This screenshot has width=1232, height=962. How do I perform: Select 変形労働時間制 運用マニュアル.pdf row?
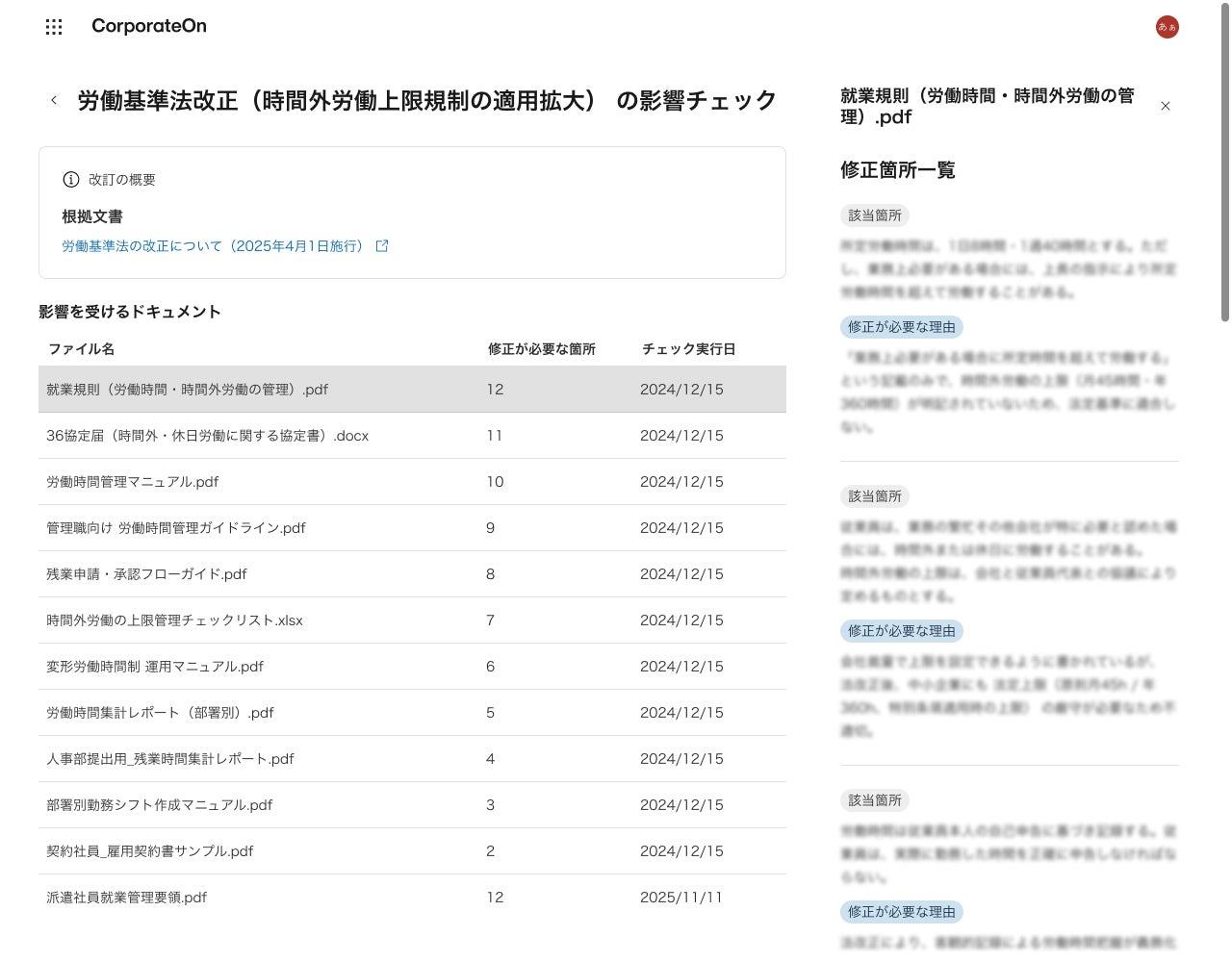[412, 667]
